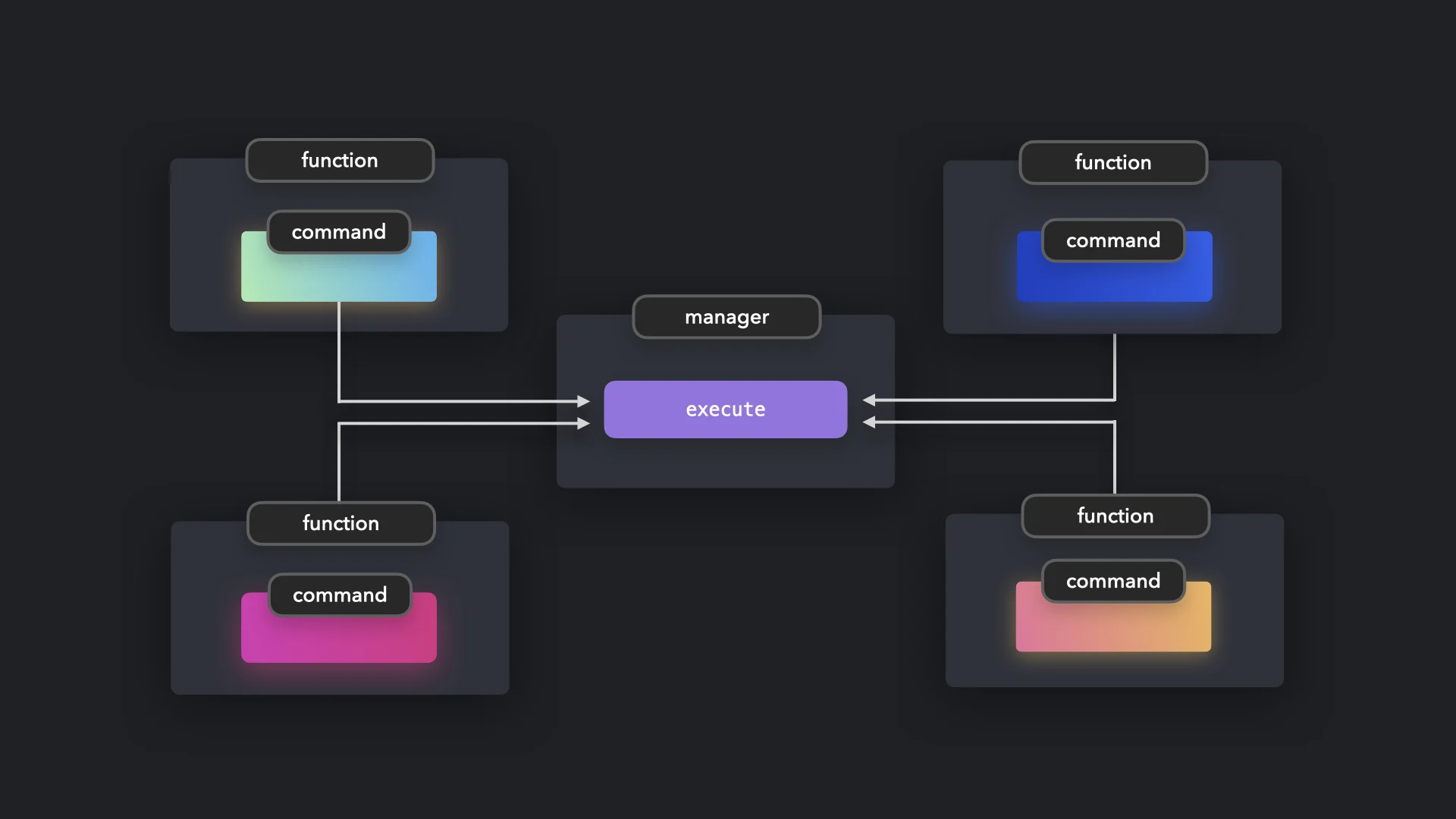Click the magenta pink rectangle
The height and width of the screenshot is (819, 1456).
[338, 639]
